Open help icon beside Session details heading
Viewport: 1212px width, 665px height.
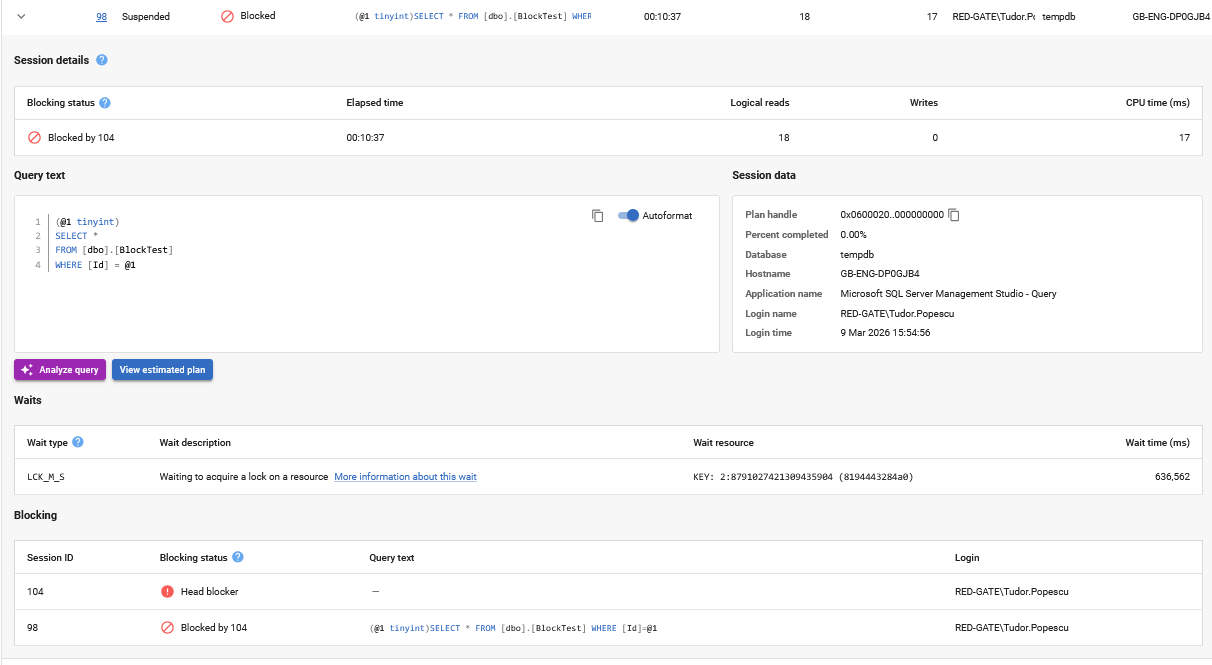[x=102, y=60]
